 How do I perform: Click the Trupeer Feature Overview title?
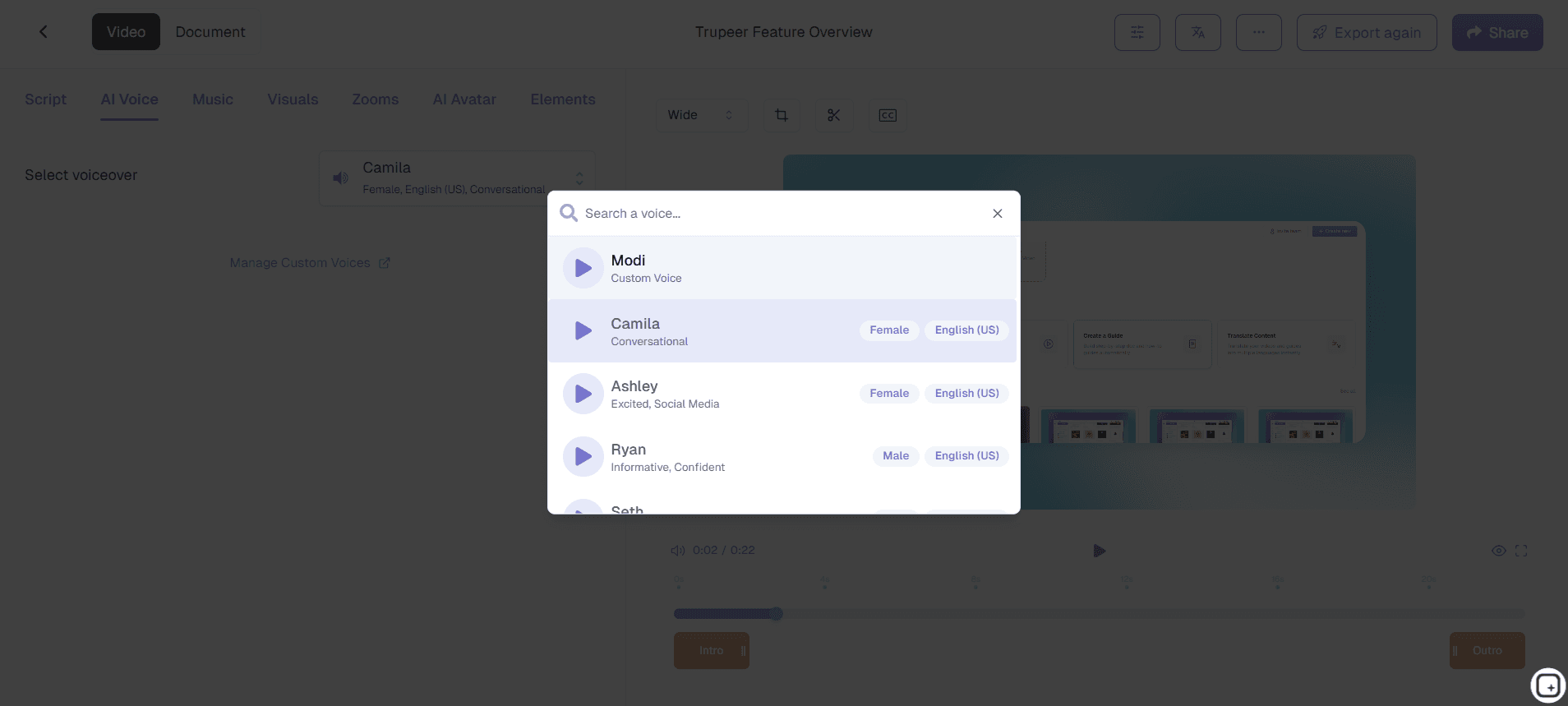tap(784, 32)
